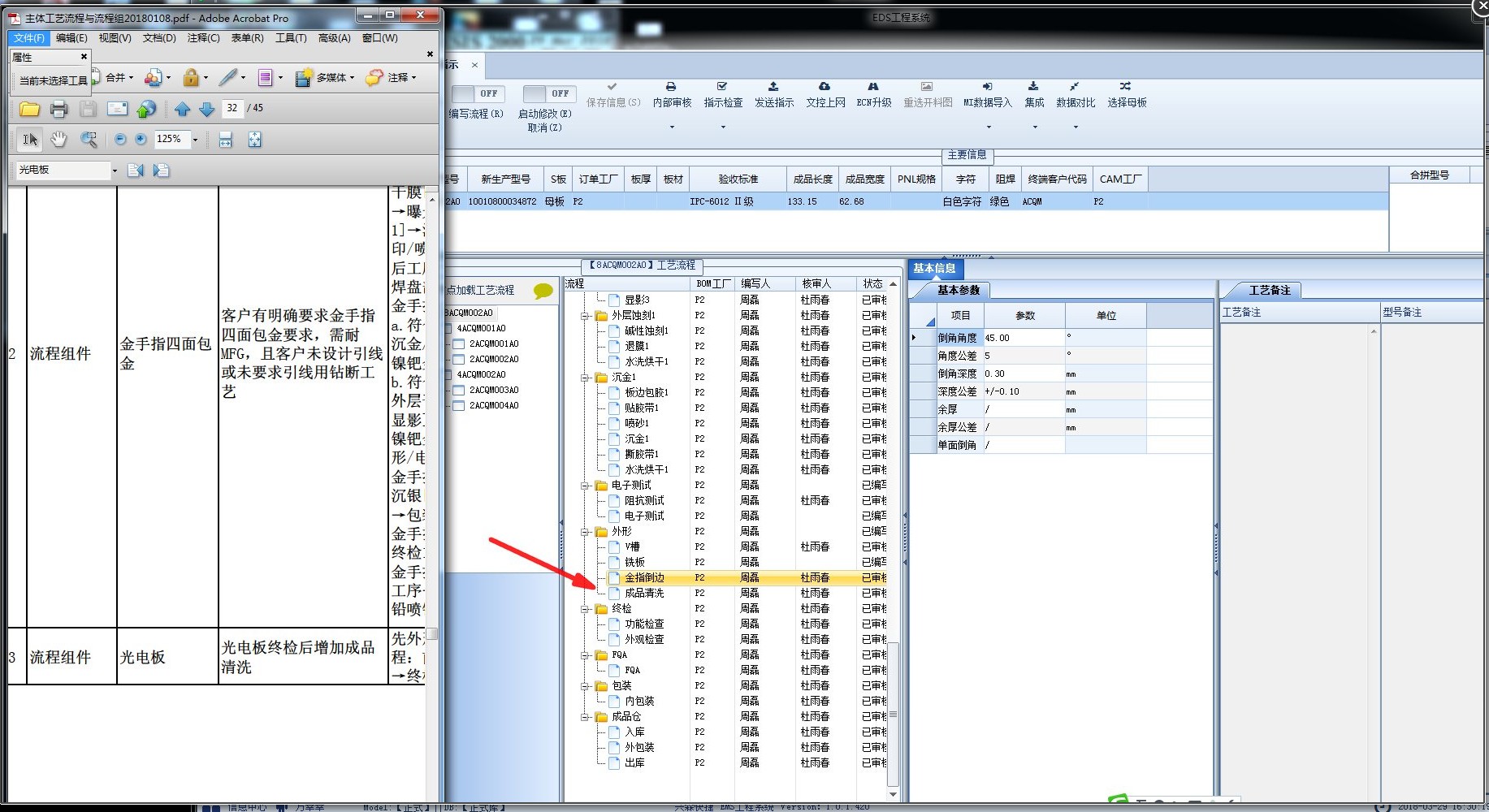Open the 文档(D) menu
This screenshot has width=1489, height=812.
coord(159,38)
